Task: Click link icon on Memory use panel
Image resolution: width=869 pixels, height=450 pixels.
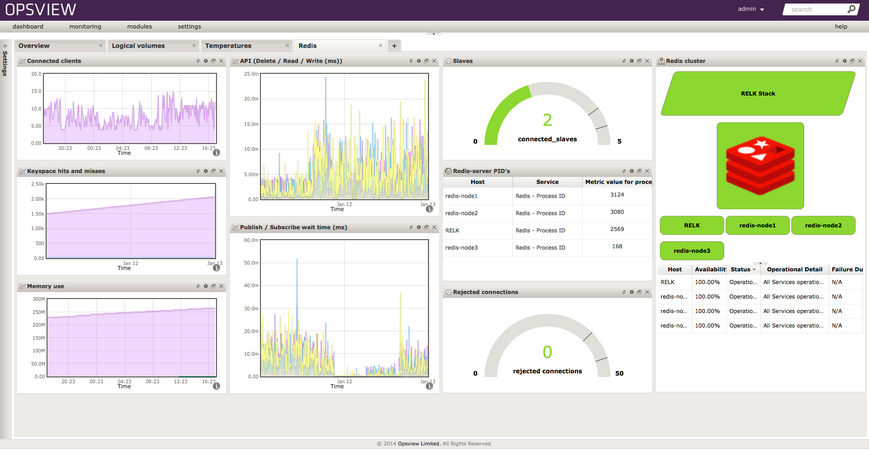Action: coord(198,286)
